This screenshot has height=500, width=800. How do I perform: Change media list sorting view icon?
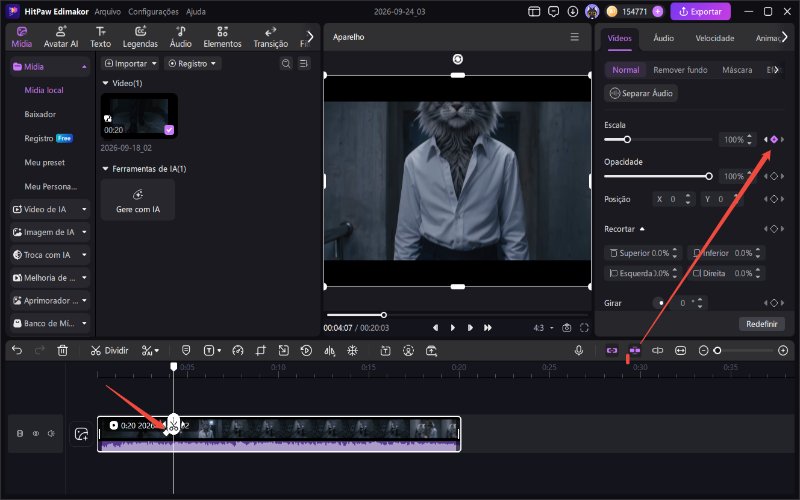pyautogui.click(x=304, y=63)
